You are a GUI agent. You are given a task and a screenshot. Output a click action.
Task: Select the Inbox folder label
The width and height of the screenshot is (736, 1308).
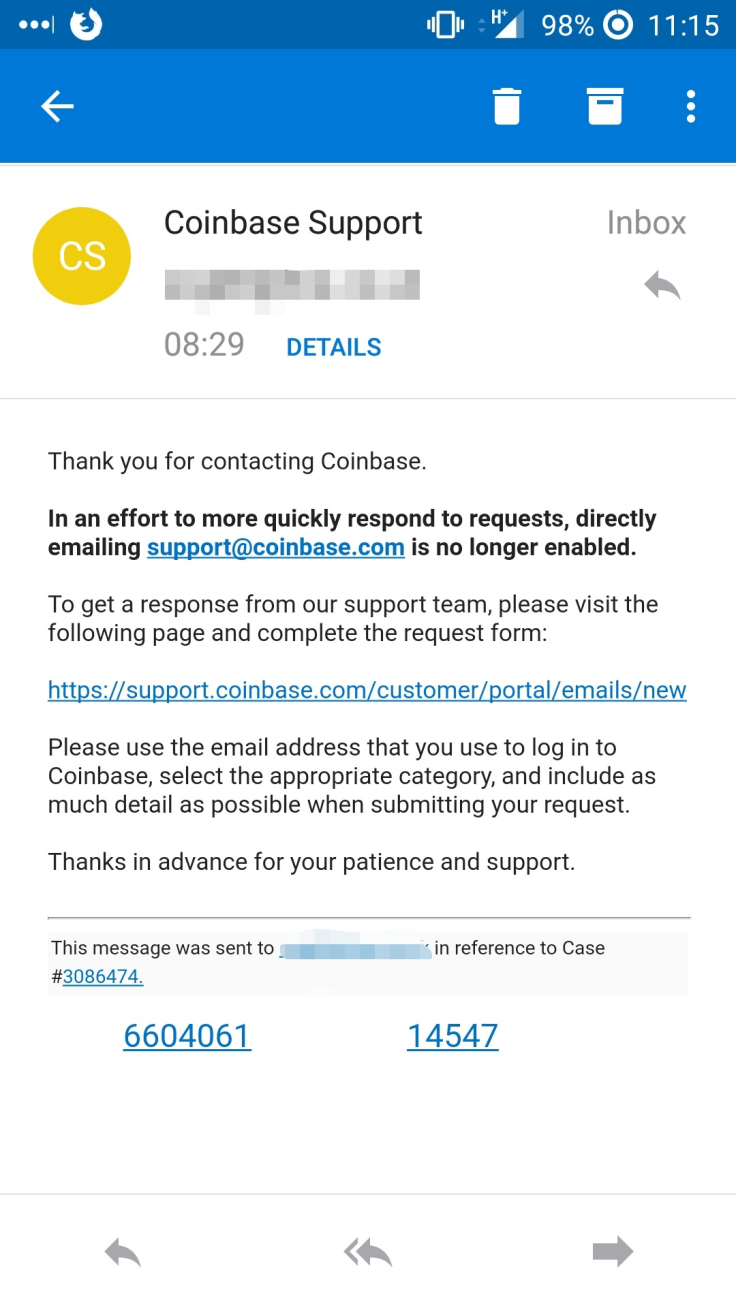point(647,223)
